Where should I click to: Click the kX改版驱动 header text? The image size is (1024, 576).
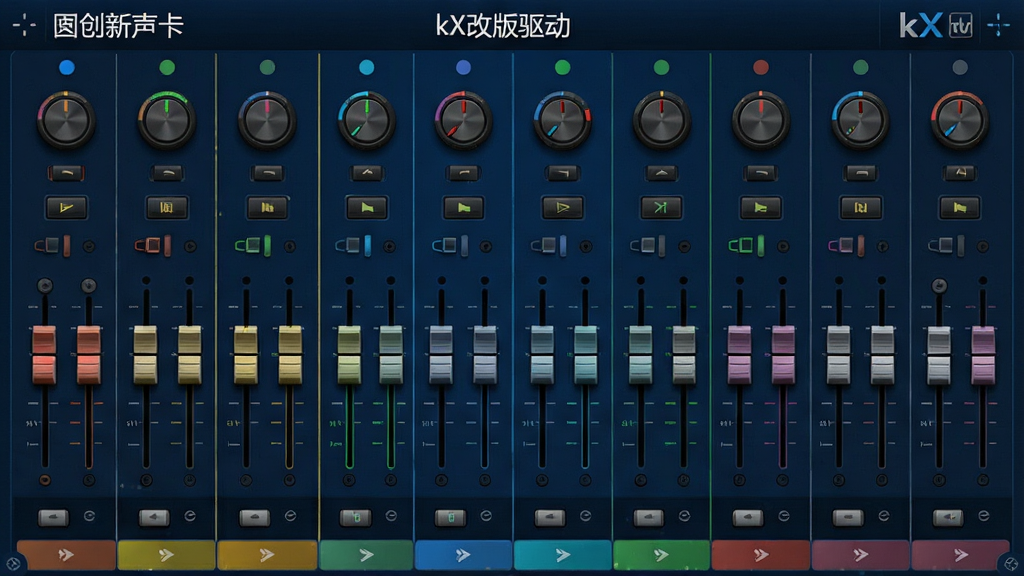pos(503,26)
